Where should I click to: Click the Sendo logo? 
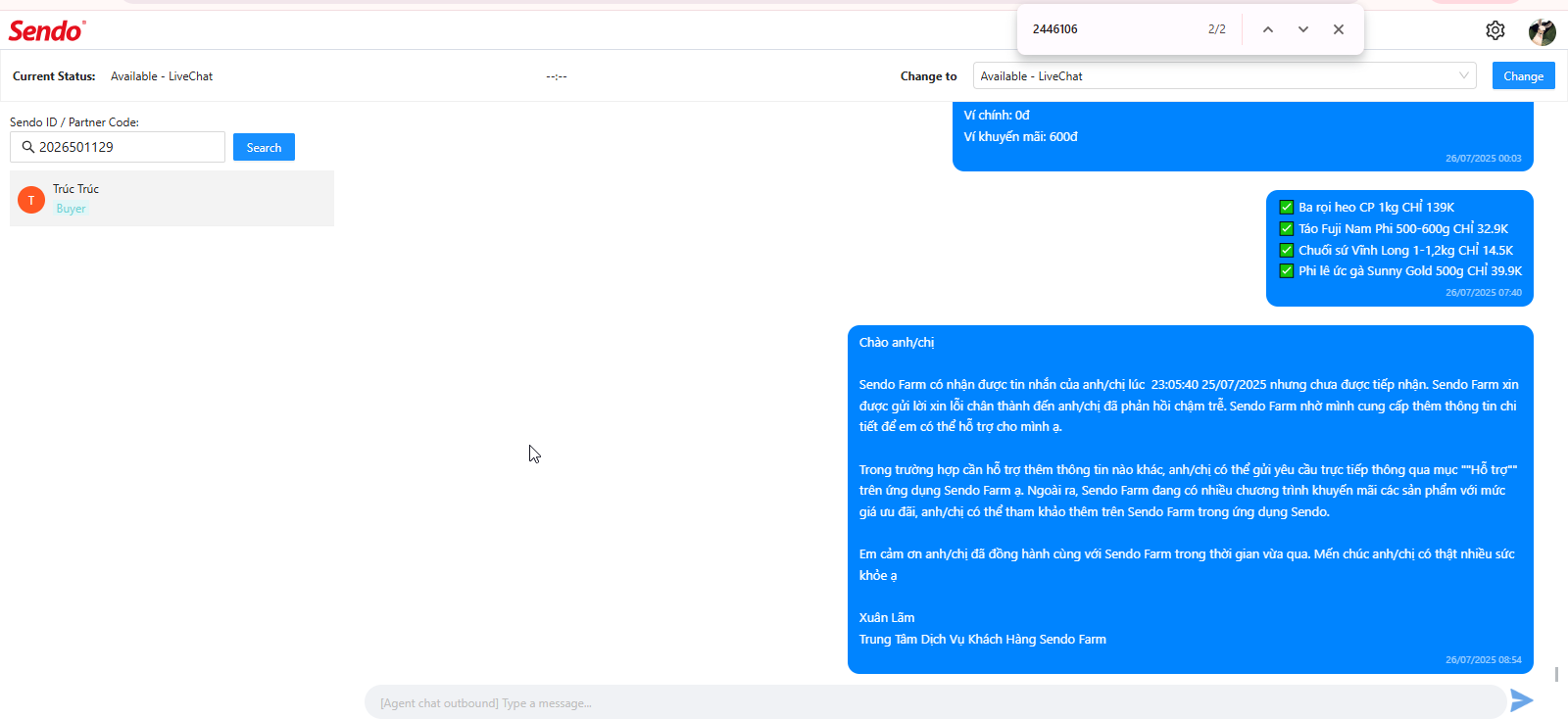(x=47, y=30)
